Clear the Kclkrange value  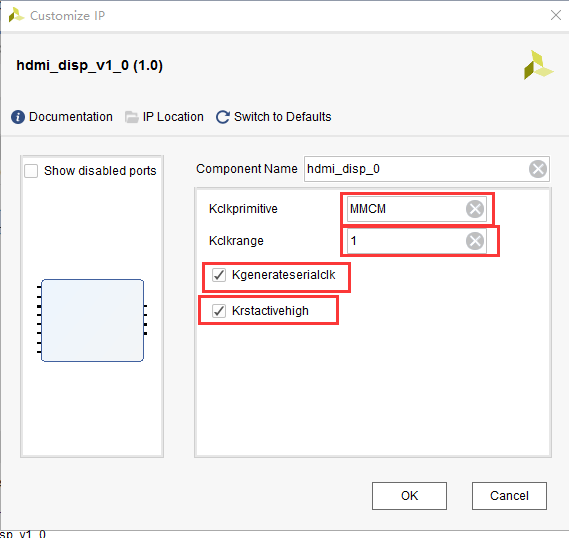[x=475, y=241]
